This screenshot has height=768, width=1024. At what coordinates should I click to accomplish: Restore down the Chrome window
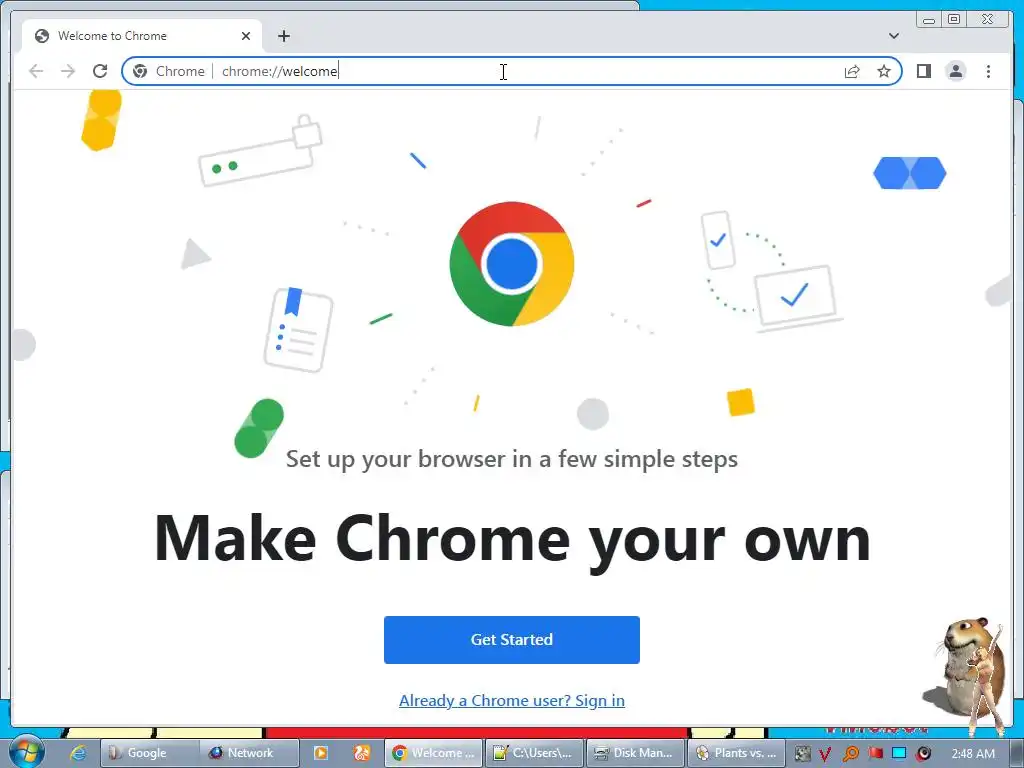click(x=954, y=19)
